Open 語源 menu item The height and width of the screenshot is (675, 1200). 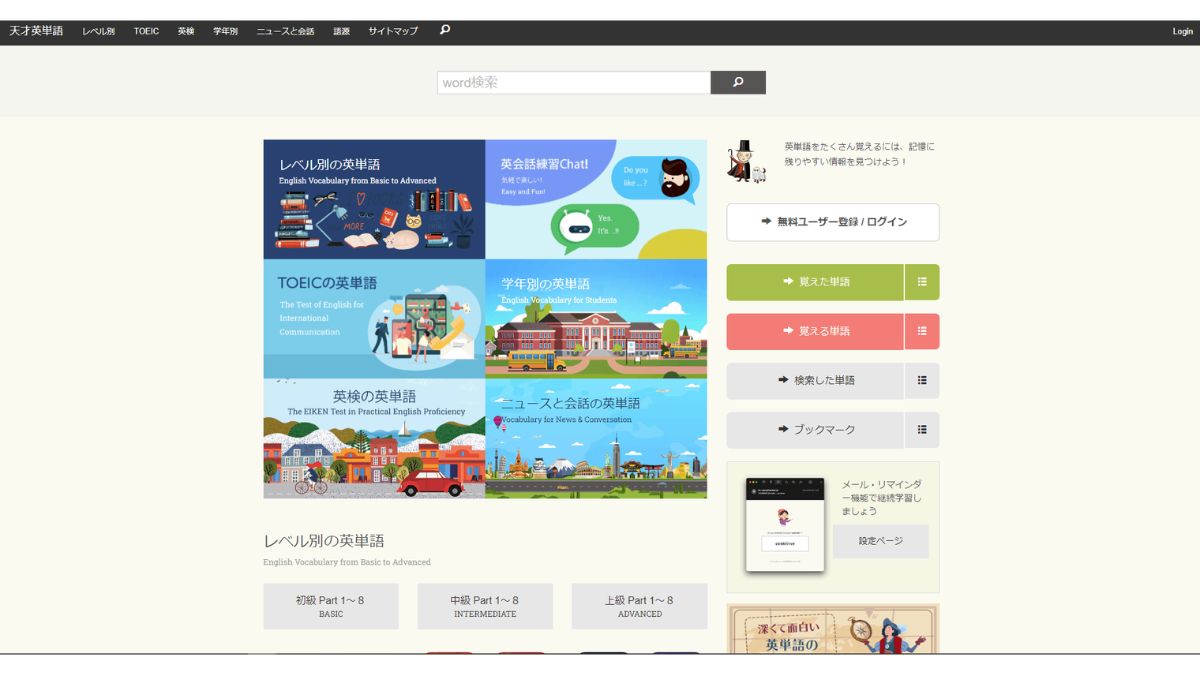coord(341,31)
